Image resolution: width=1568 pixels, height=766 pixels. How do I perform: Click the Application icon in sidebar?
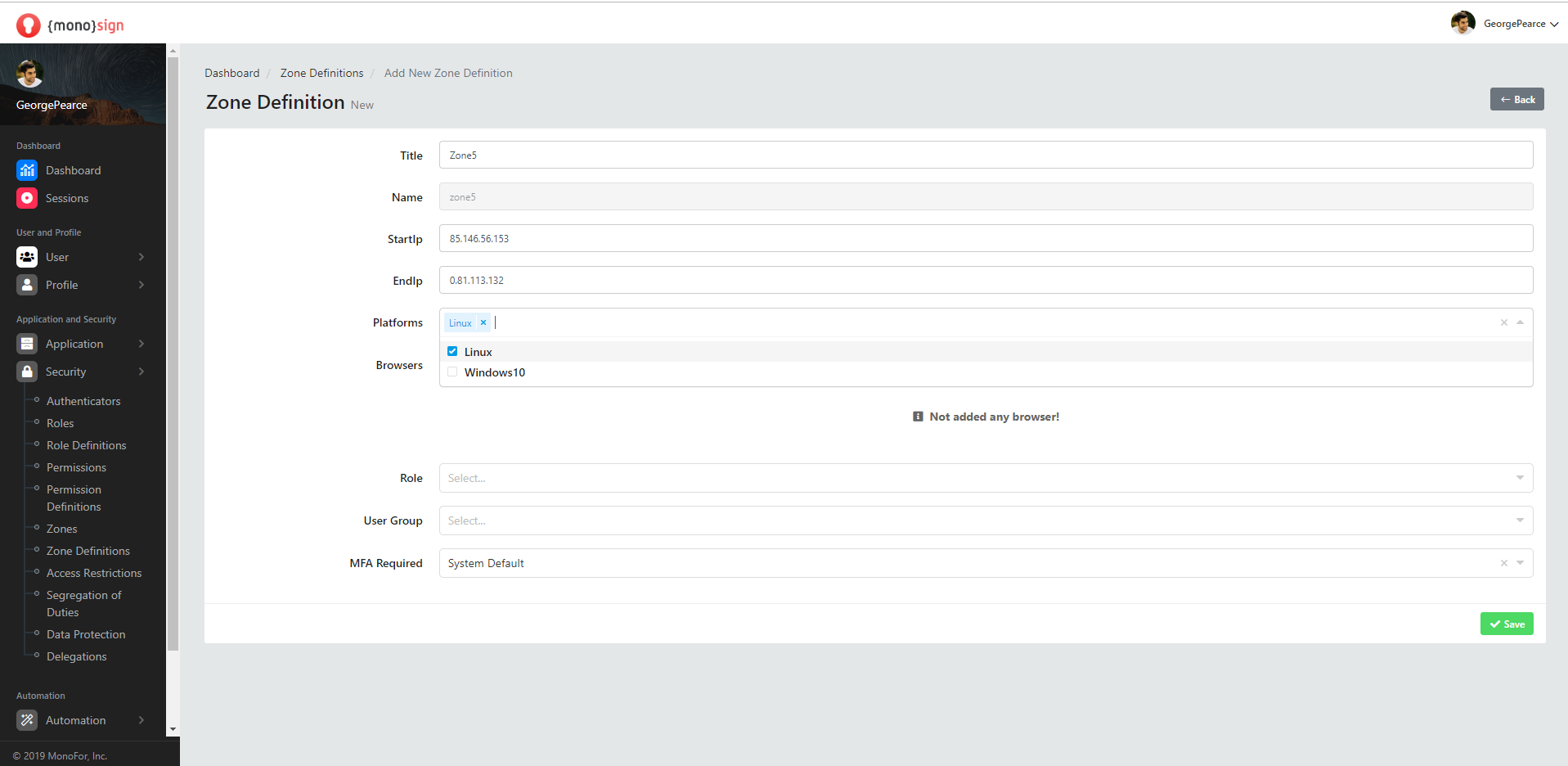(x=27, y=344)
